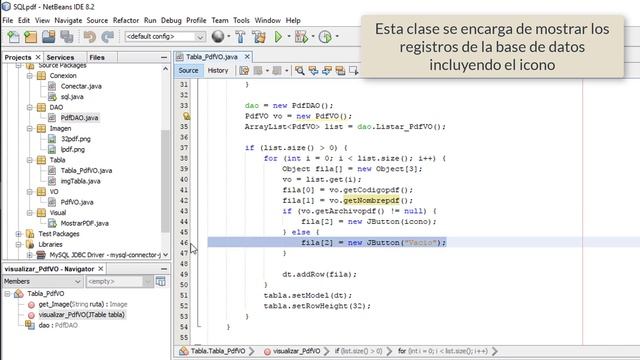Click the Last Edit icon in the editor toolbar
This screenshot has height=360, width=640.
pyautogui.click(x=244, y=71)
